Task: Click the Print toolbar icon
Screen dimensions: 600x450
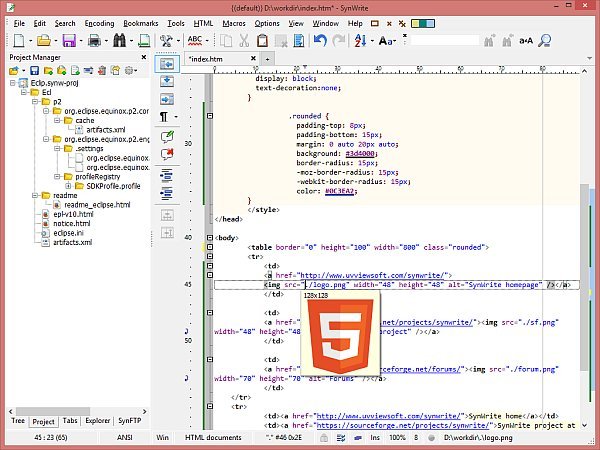Action: (x=94, y=40)
